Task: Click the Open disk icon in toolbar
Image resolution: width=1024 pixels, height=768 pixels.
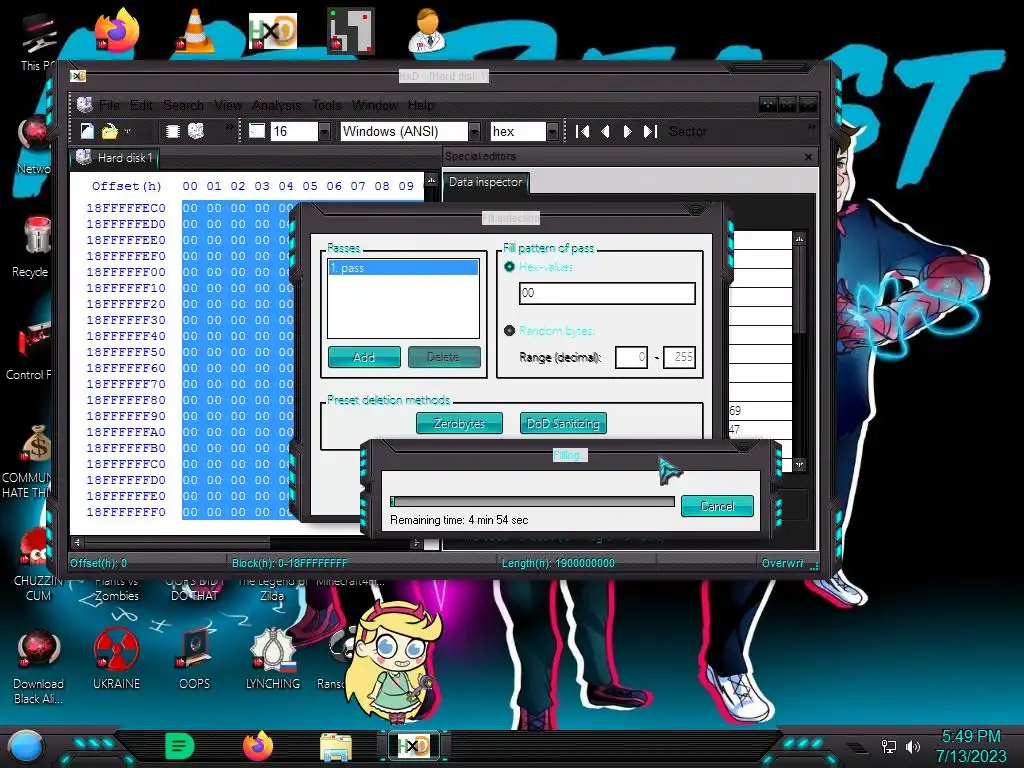Action: pyautogui.click(x=196, y=131)
